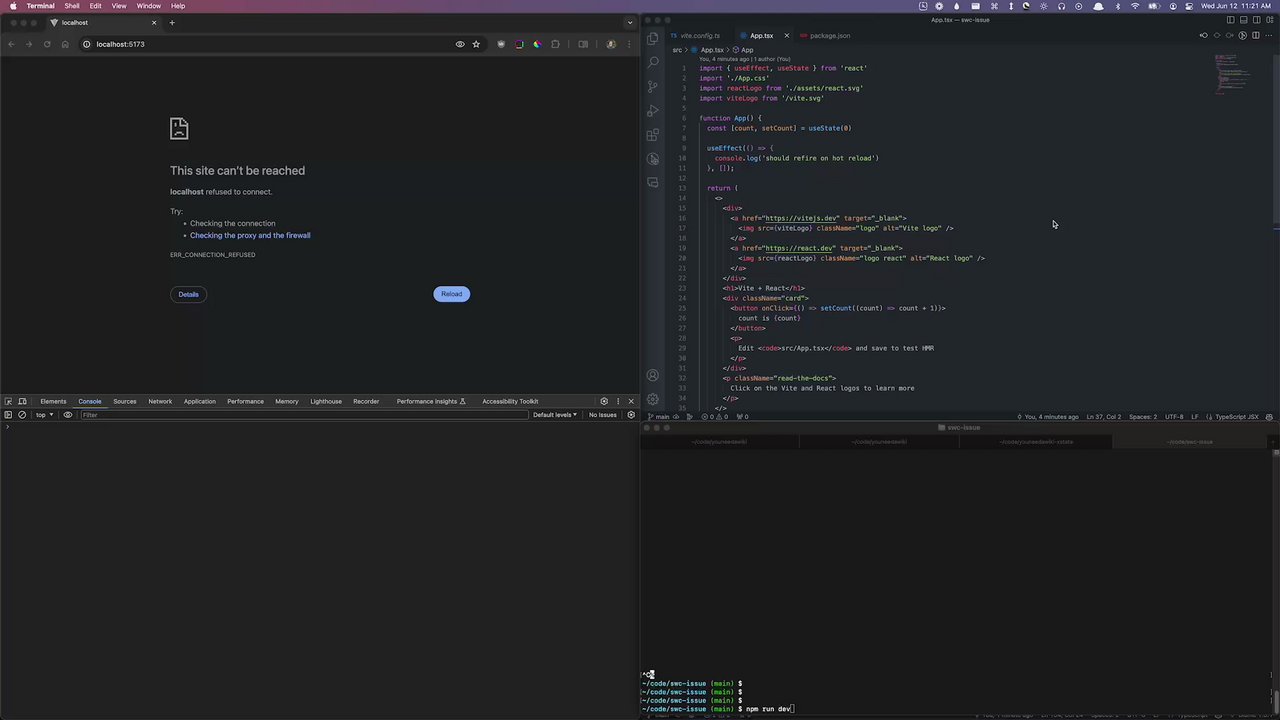The height and width of the screenshot is (720, 1280).
Task: Open VS Code Accounts menu
Action: [653, 375]
